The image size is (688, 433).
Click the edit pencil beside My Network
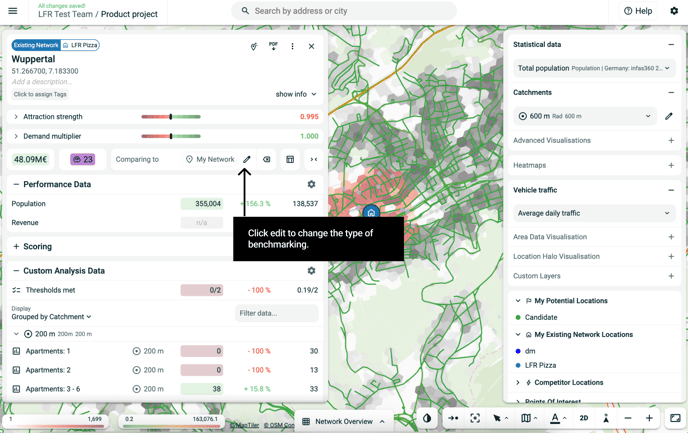click(x=247, y=160)
